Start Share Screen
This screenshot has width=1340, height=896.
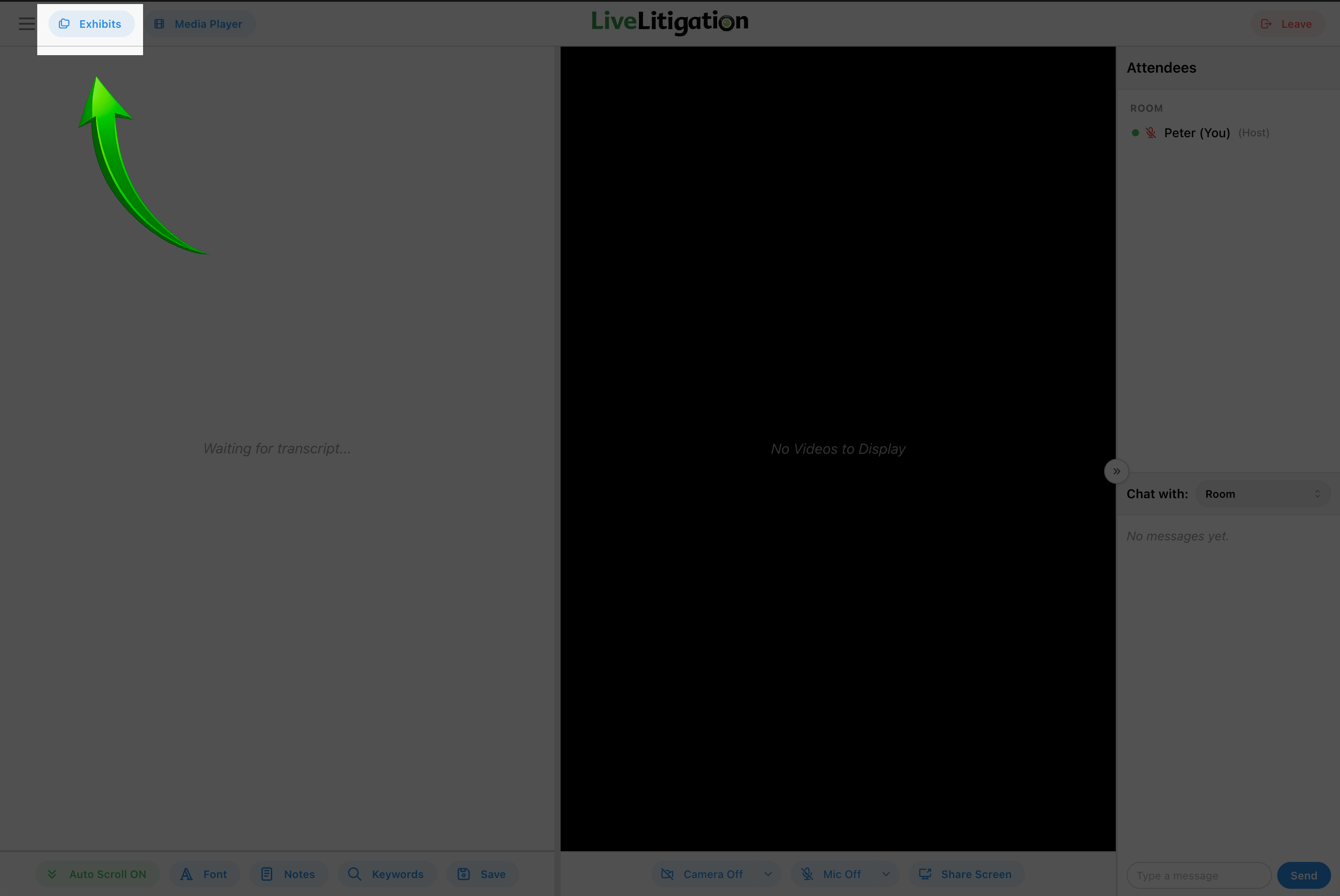click(x=966, y=874)
